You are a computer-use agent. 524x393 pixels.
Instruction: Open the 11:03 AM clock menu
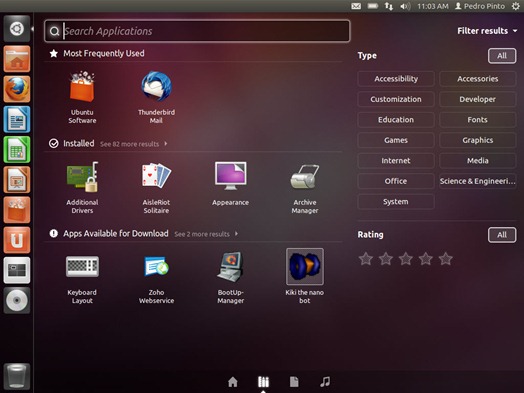(x=433, y=6)
